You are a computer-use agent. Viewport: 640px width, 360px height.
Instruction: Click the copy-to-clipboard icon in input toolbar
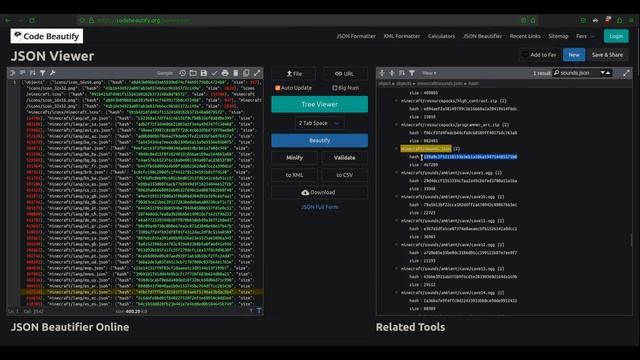point(246,73)
